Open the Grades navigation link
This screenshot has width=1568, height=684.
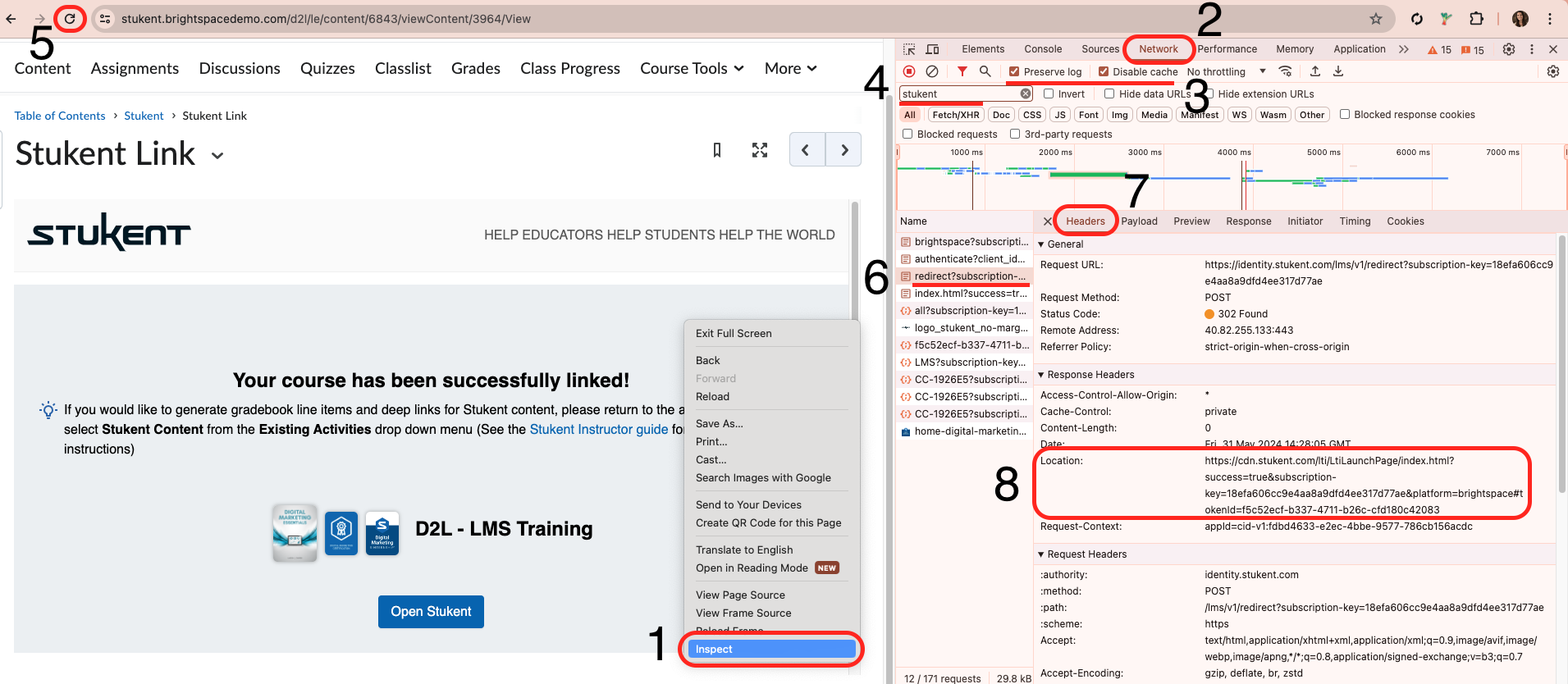click(476, 68)
